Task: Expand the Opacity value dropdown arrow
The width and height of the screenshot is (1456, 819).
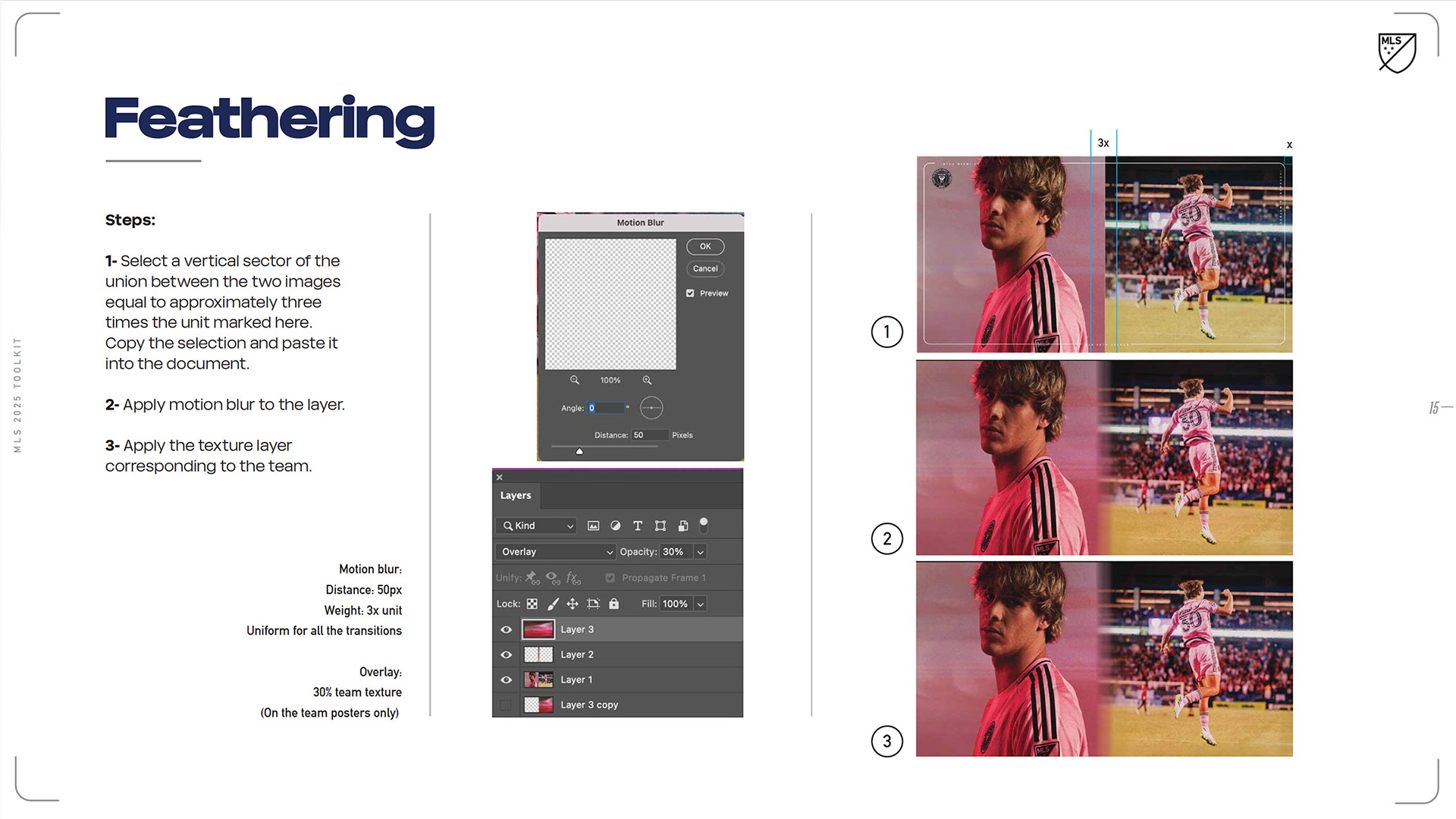Action: (701, 552)
